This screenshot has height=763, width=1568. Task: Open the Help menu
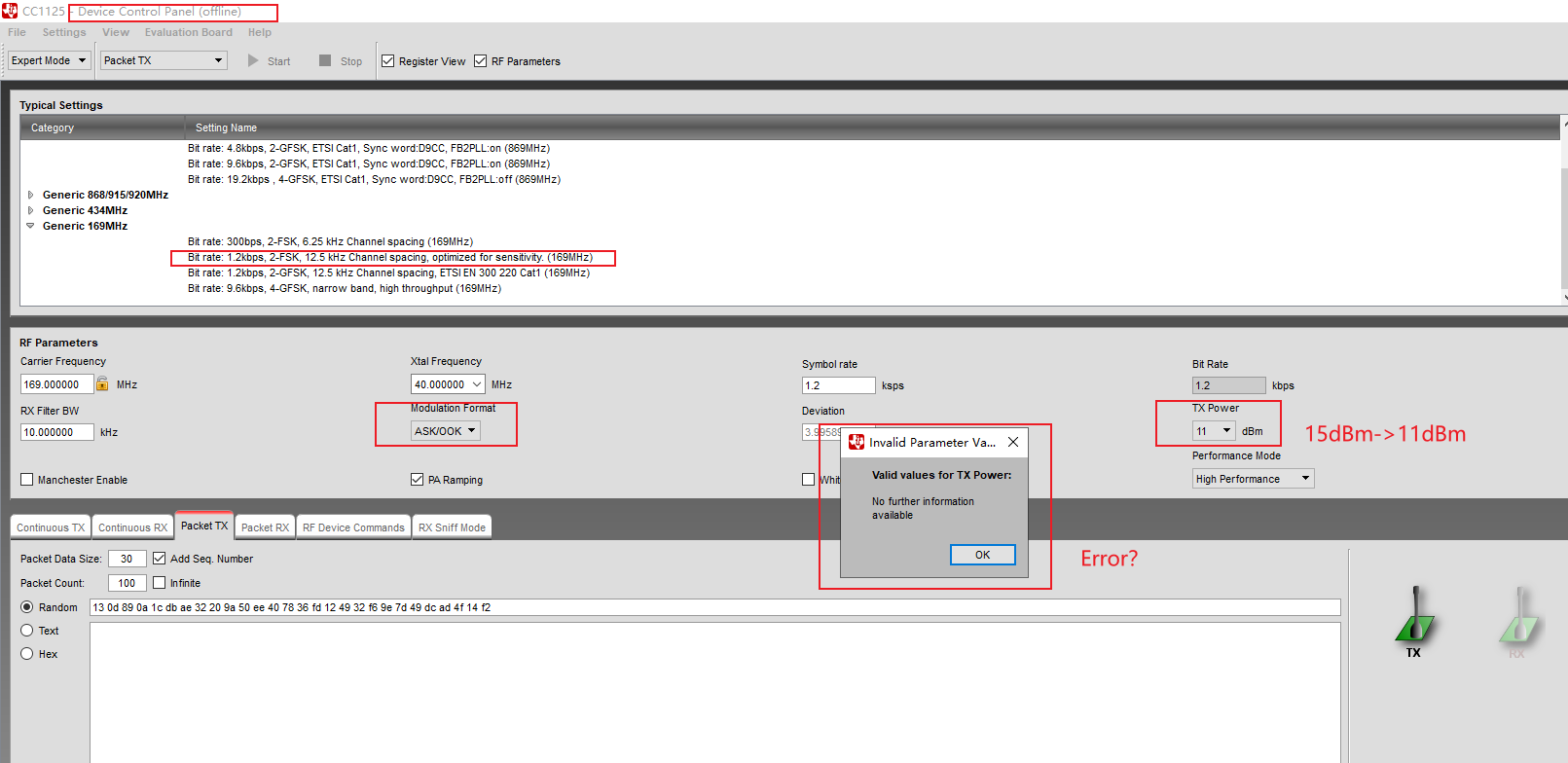(x=260, y=32)
